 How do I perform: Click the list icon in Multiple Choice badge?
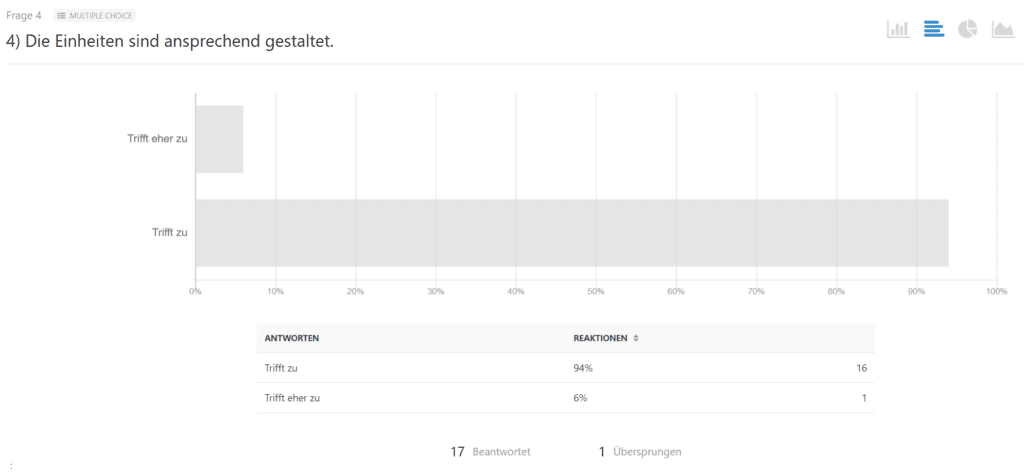(x=62, y=16)
